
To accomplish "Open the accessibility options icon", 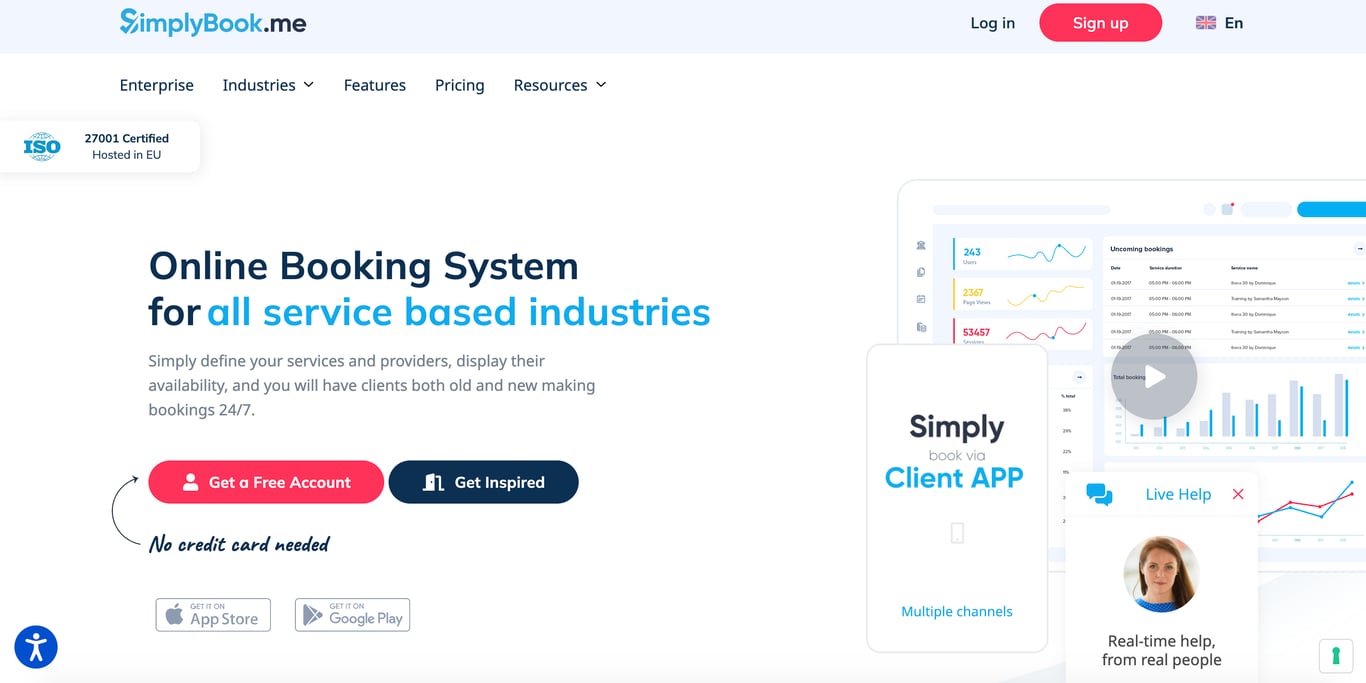I will (x=36, y=647).
